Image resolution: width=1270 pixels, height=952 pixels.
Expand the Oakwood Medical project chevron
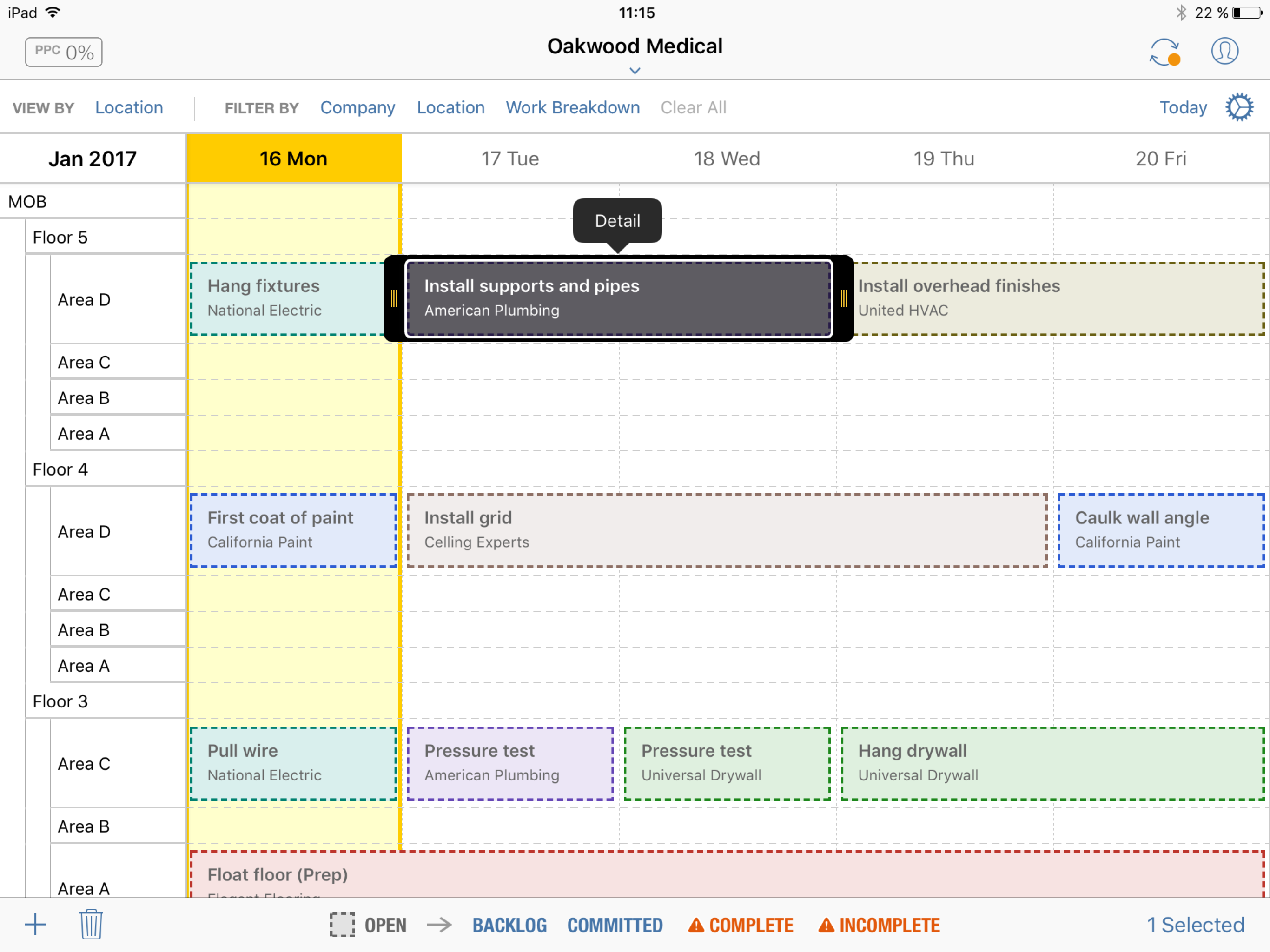[635, 71]
